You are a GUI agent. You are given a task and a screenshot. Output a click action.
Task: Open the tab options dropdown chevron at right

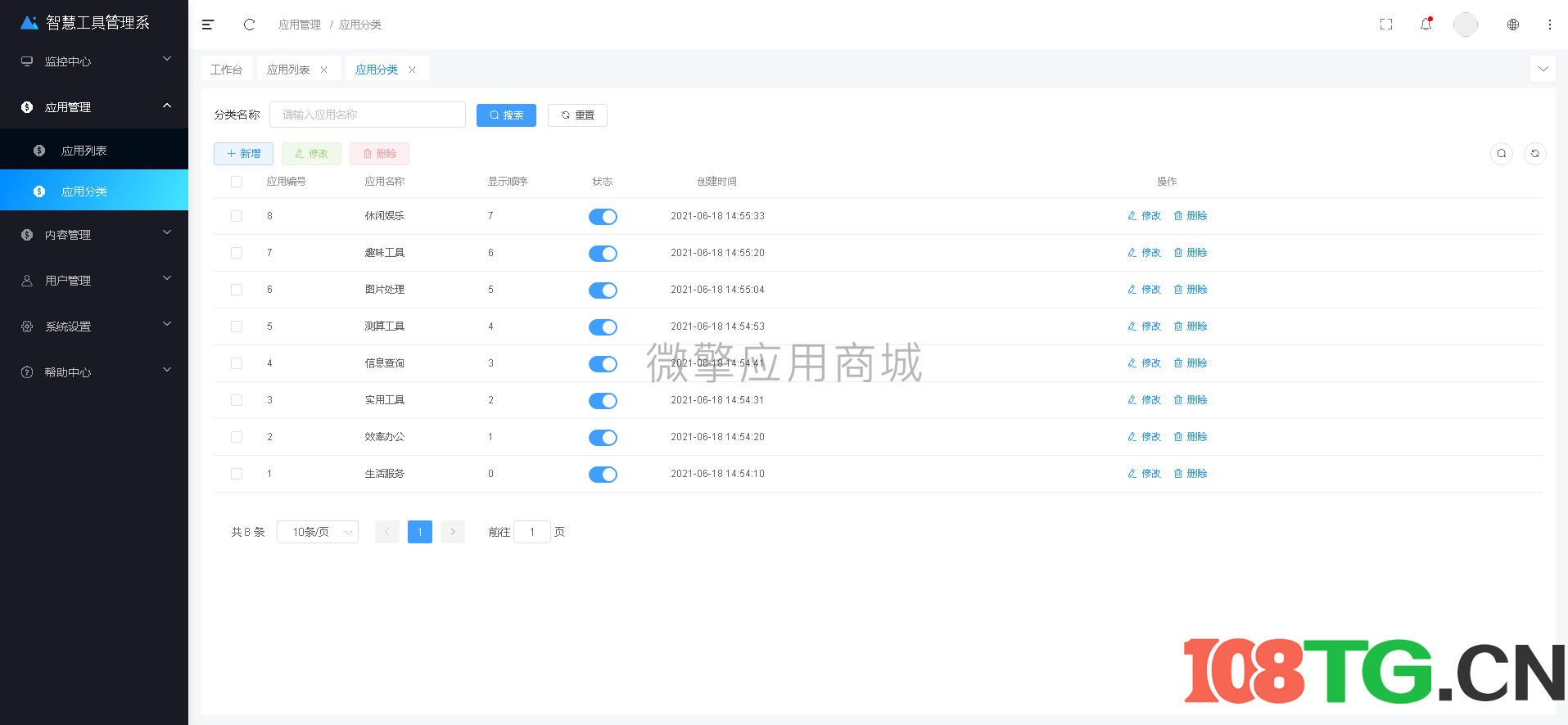click(x=1543, y=69)
